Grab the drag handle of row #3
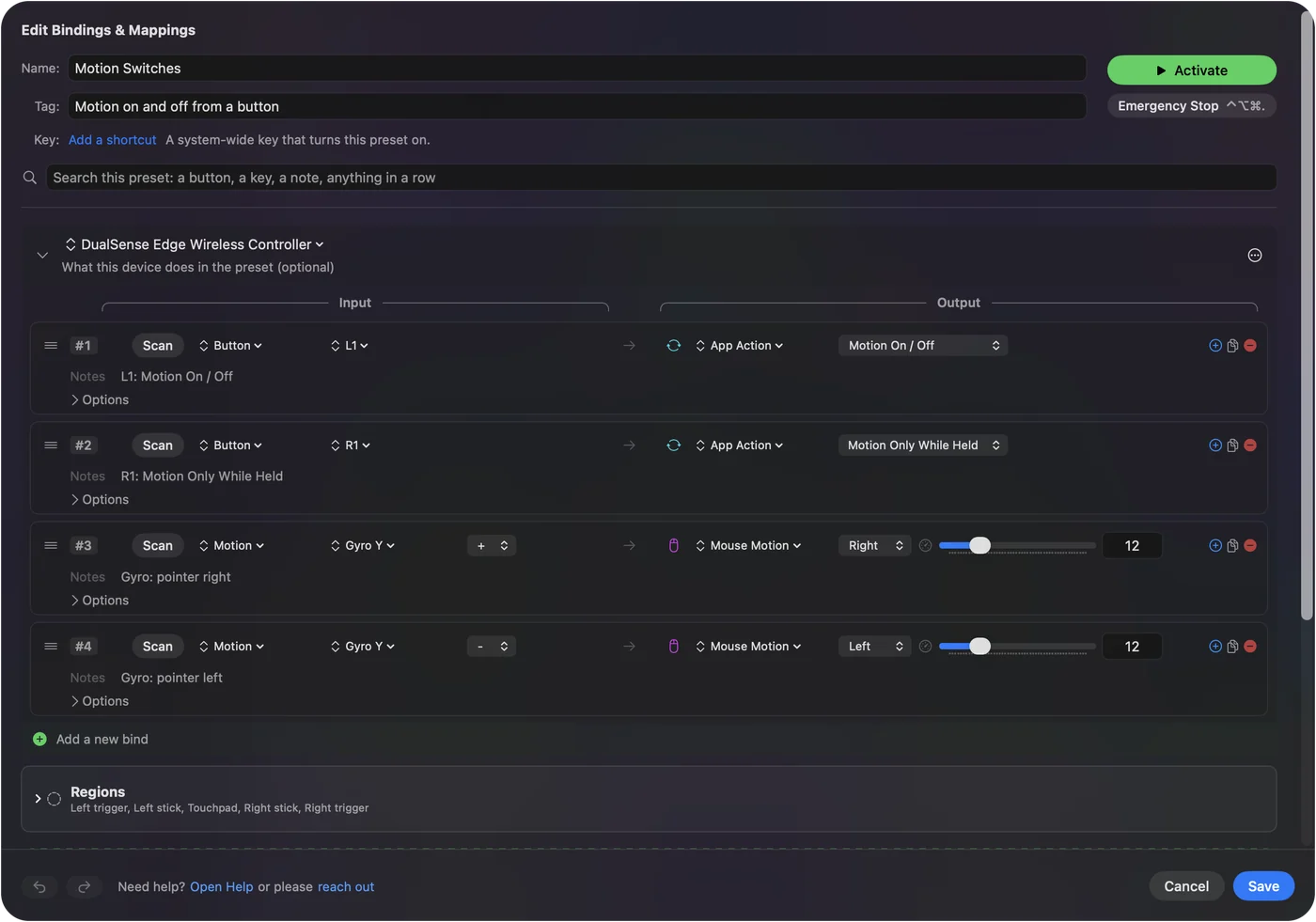Image resolution: width=1316 pixels, height=922 pixels. pos(51,546)
